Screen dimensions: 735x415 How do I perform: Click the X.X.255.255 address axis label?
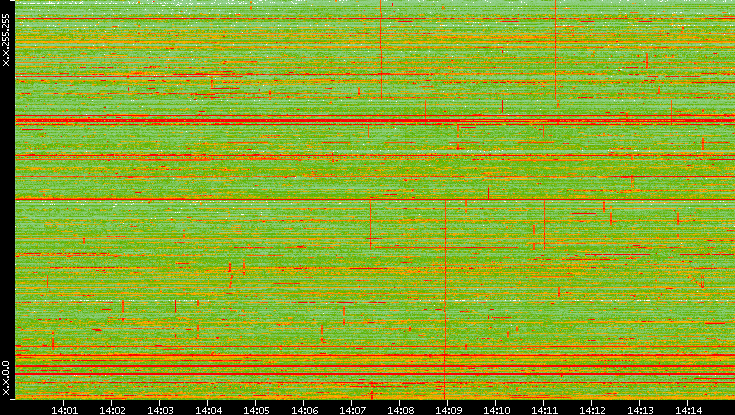[x=6, y=41]
